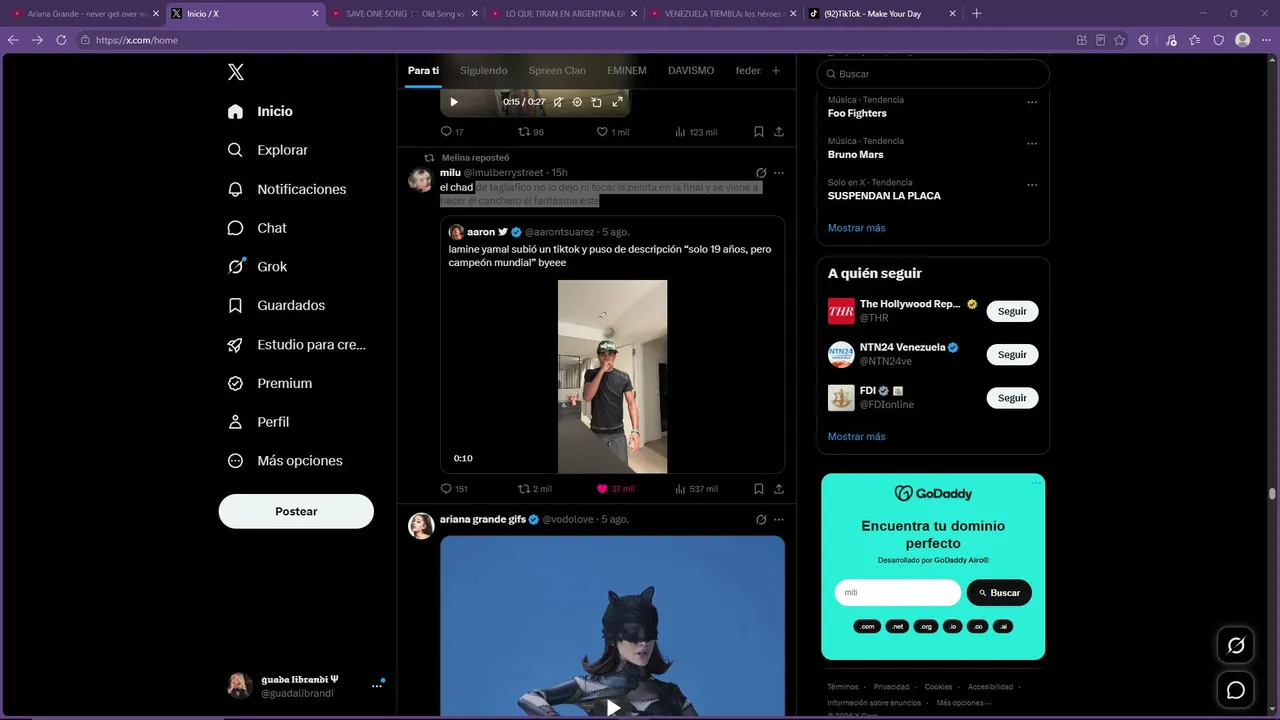Refresh the current browser page
This screenshot has width=1280, height=720.
point(61,40)
